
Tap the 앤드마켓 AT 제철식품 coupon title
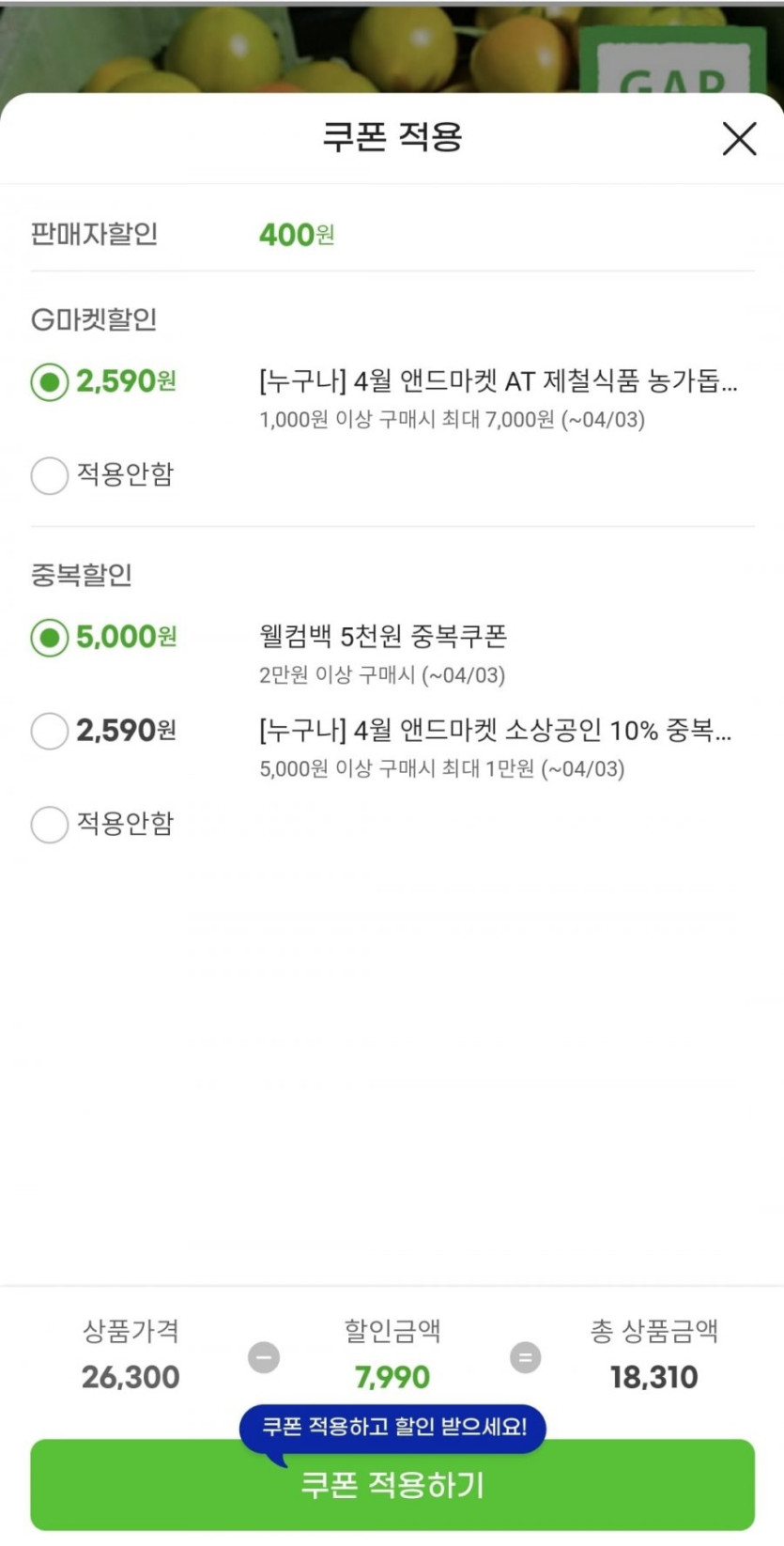tap(498, 381)
